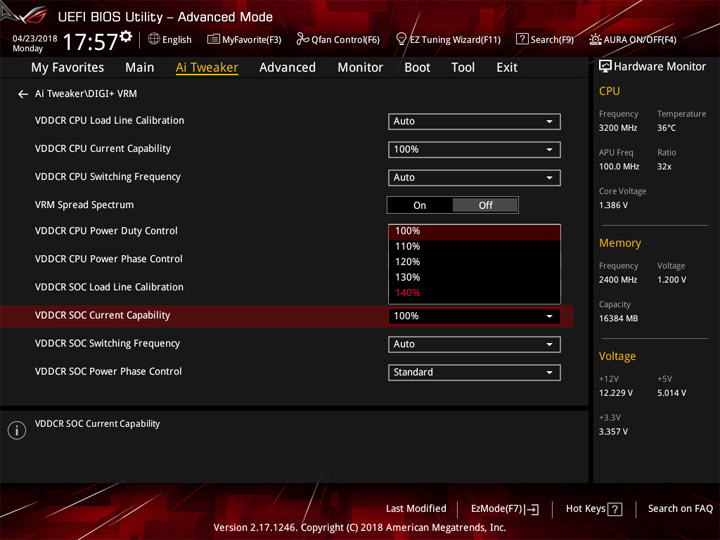This screenshot has height=540, width=720.
Task: Set VRM Spread Spectrum to Off
Action: coord(485,205)
